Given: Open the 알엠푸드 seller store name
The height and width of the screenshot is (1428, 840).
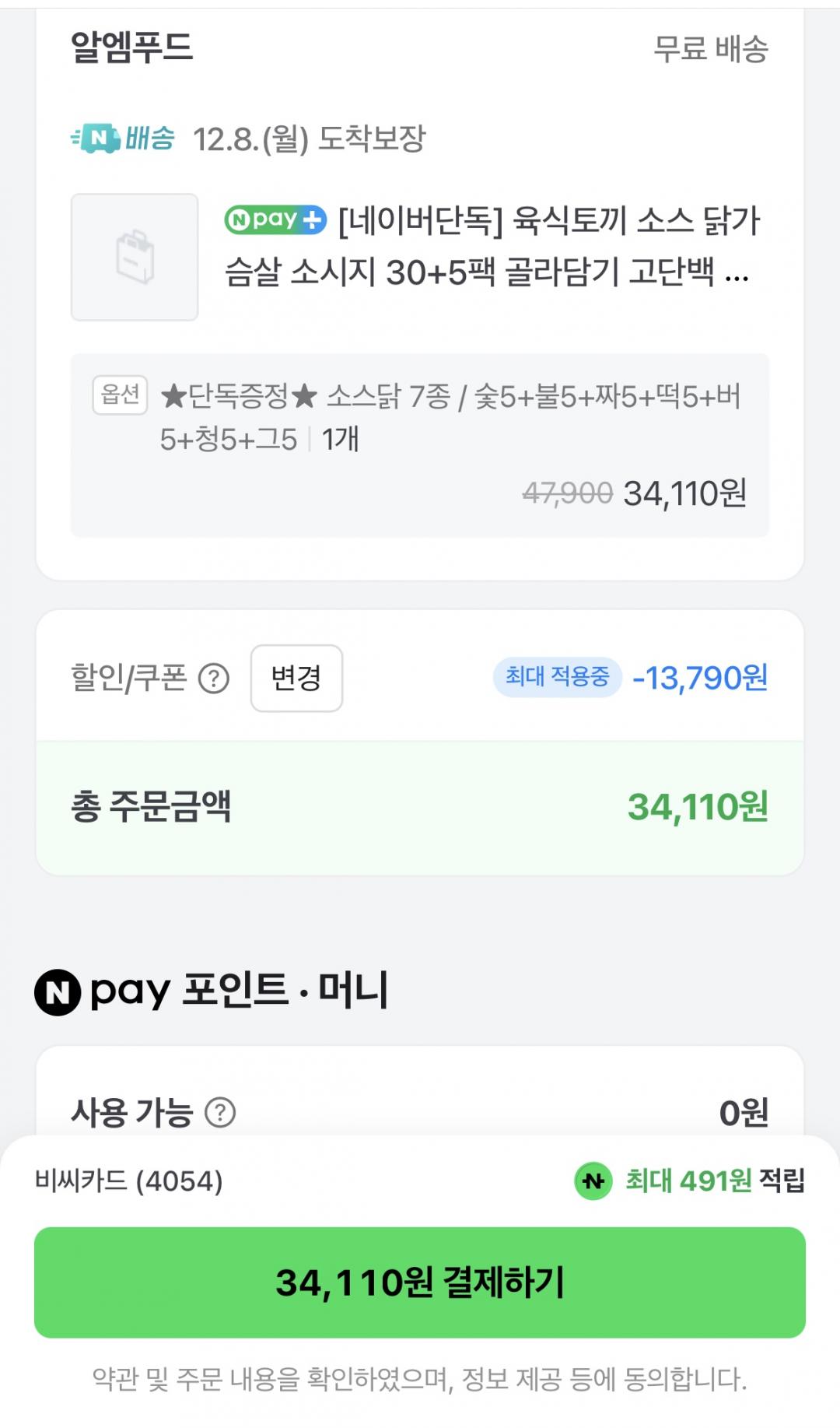Looking at the screenshot, I should click(131, 47).
